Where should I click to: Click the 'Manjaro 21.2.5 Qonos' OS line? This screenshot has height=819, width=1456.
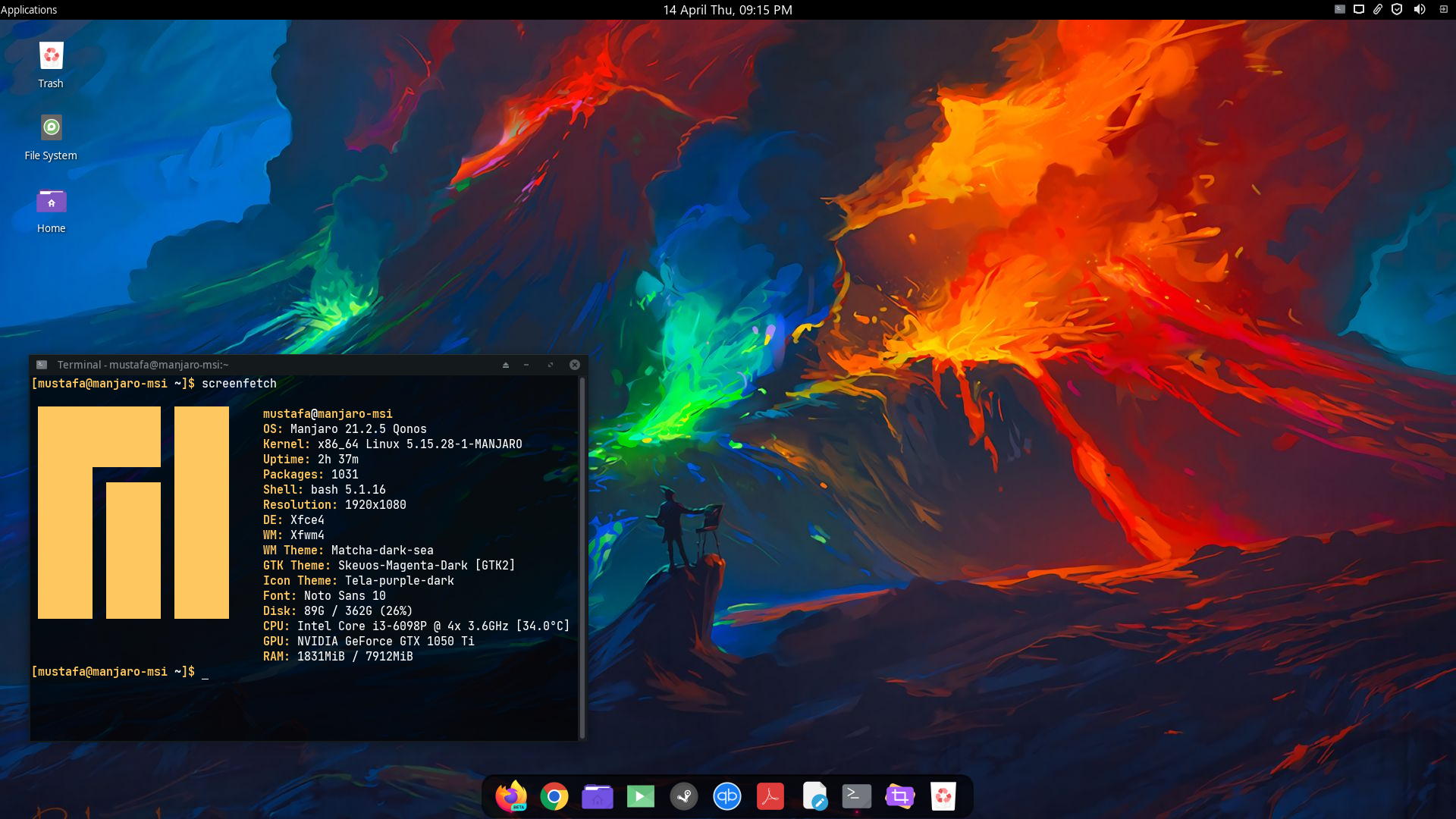[345, 429]
